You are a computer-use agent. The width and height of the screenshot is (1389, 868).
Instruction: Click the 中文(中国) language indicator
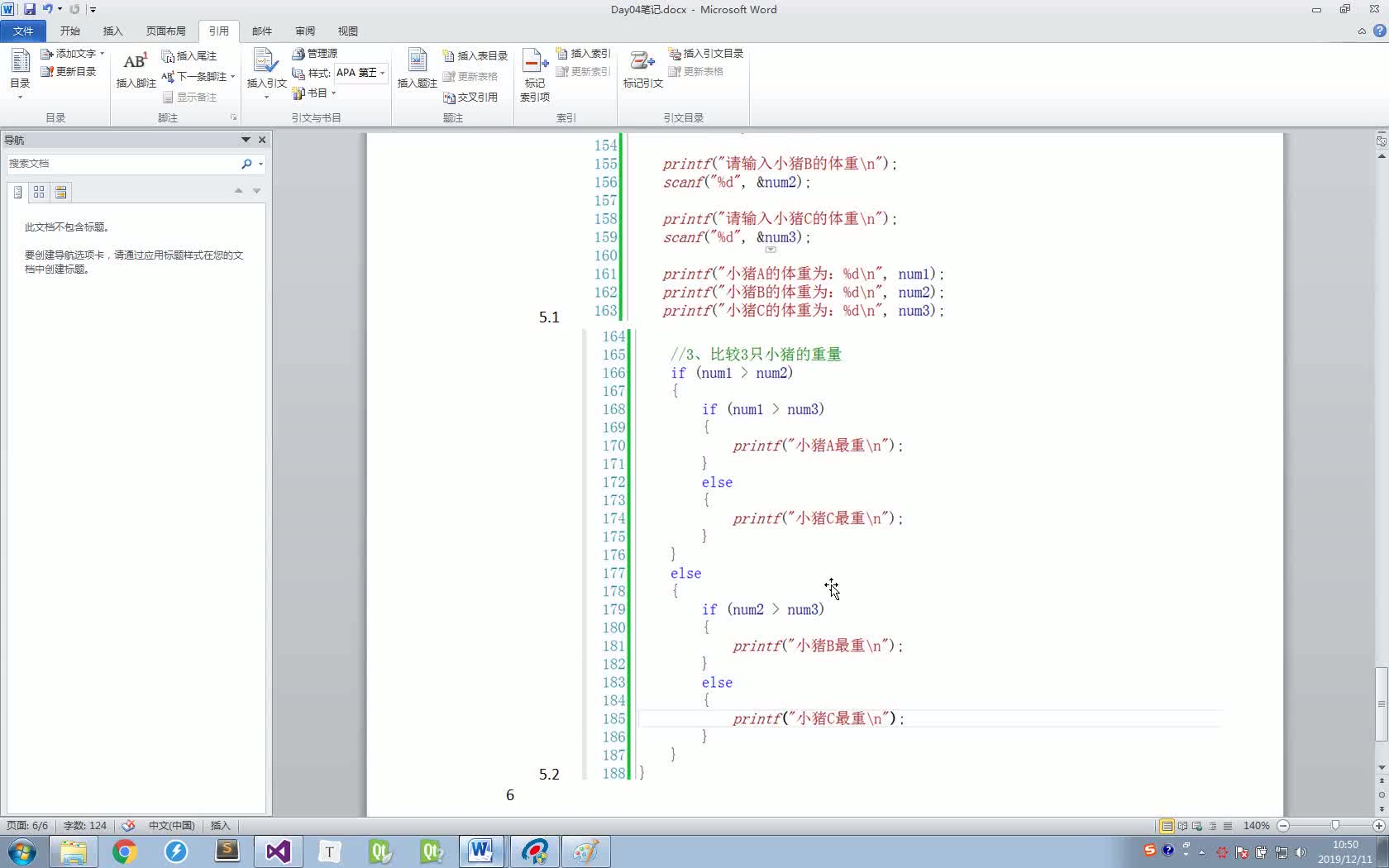tap(171, 825)
